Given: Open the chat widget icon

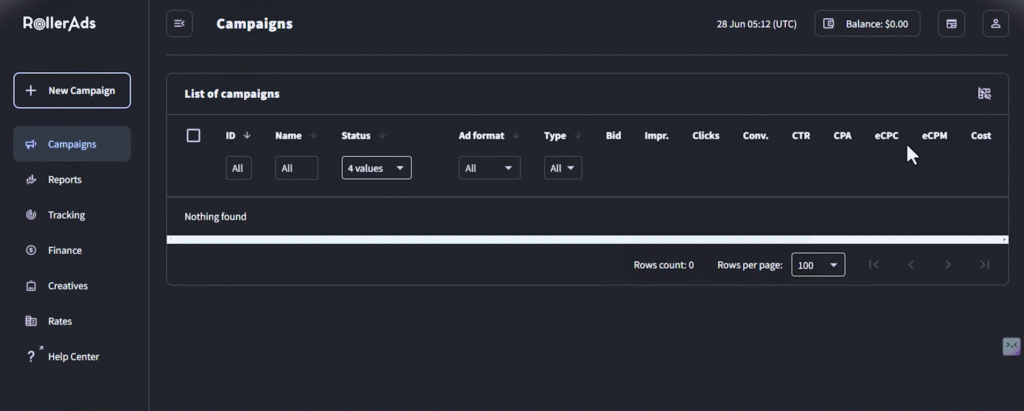Looking at the screenshot, I should point(1011,346).
